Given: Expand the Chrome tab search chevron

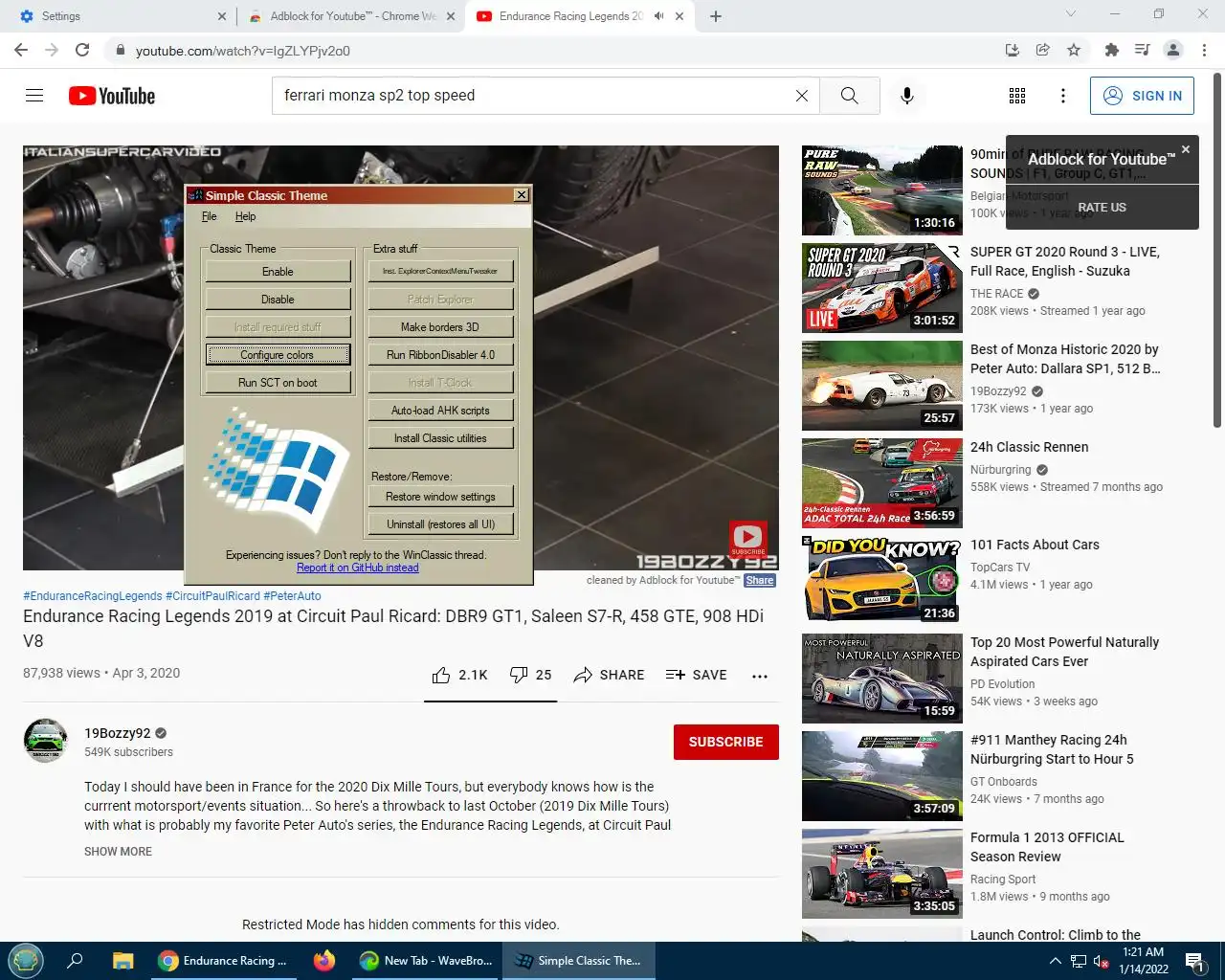Looking at the screenshot, I should click(1071, 14).
